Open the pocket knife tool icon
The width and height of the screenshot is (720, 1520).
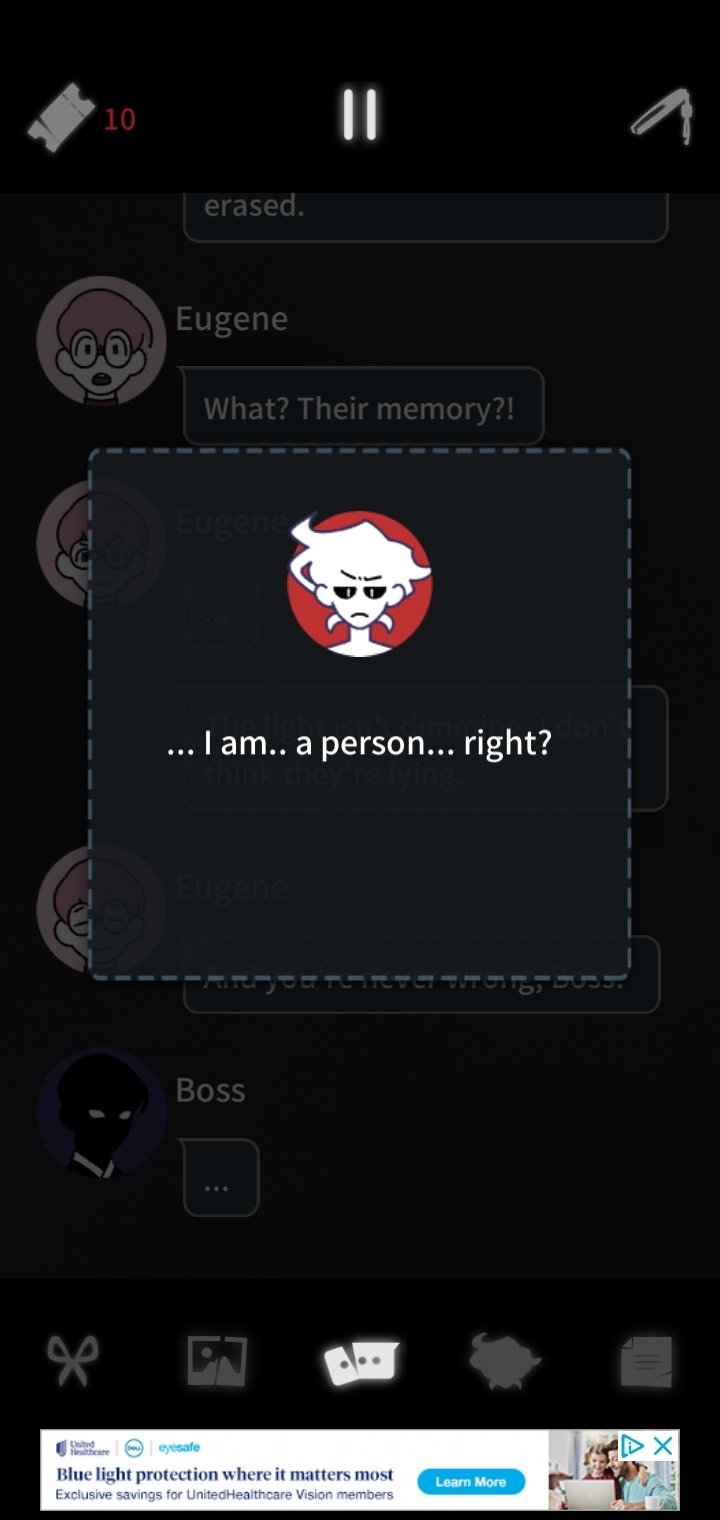point(662,116)
